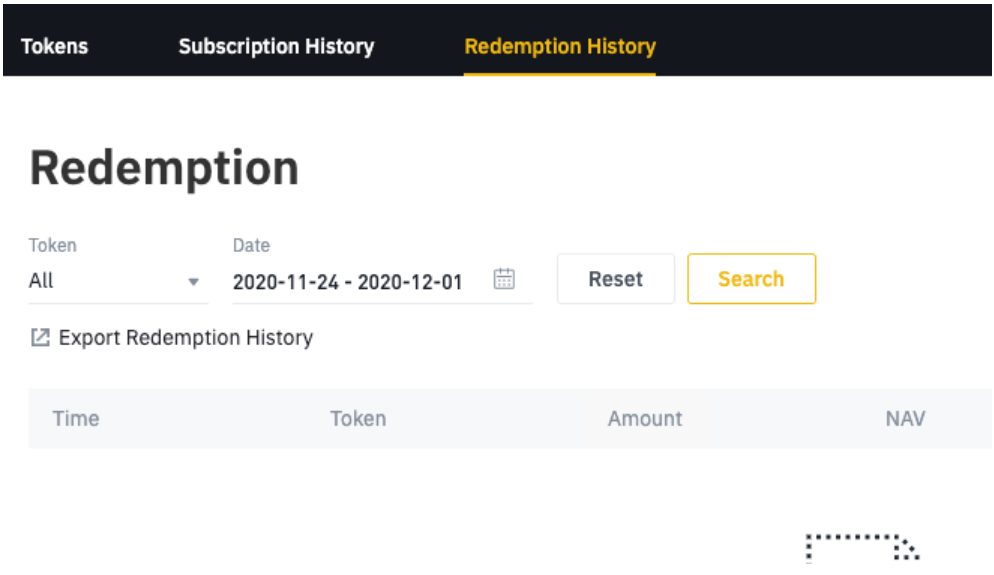Click the date range input field
Screen dimensions: 994x575
coord(382,281)
